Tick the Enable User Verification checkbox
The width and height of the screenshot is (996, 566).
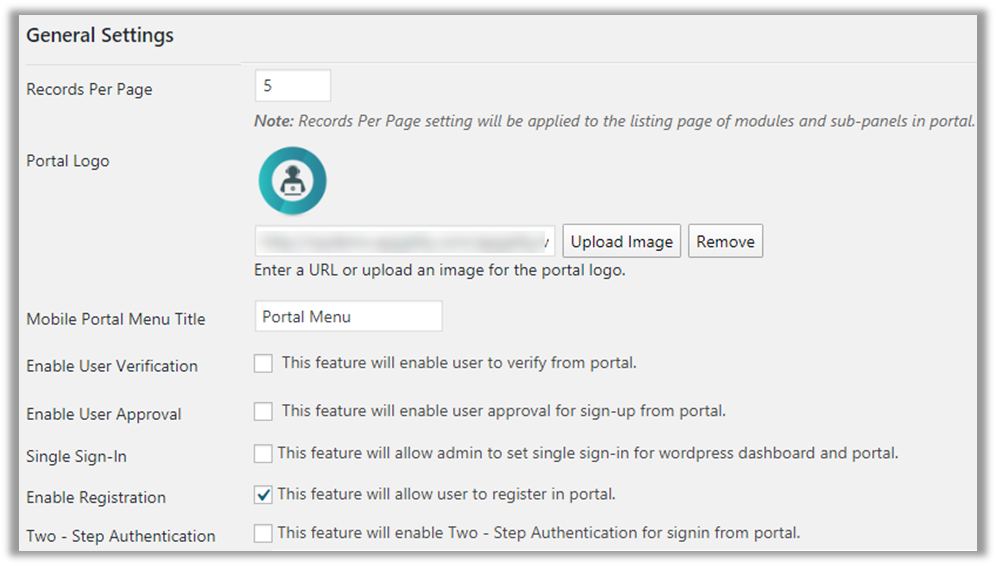pyautogui.click(x=263, y=364)
